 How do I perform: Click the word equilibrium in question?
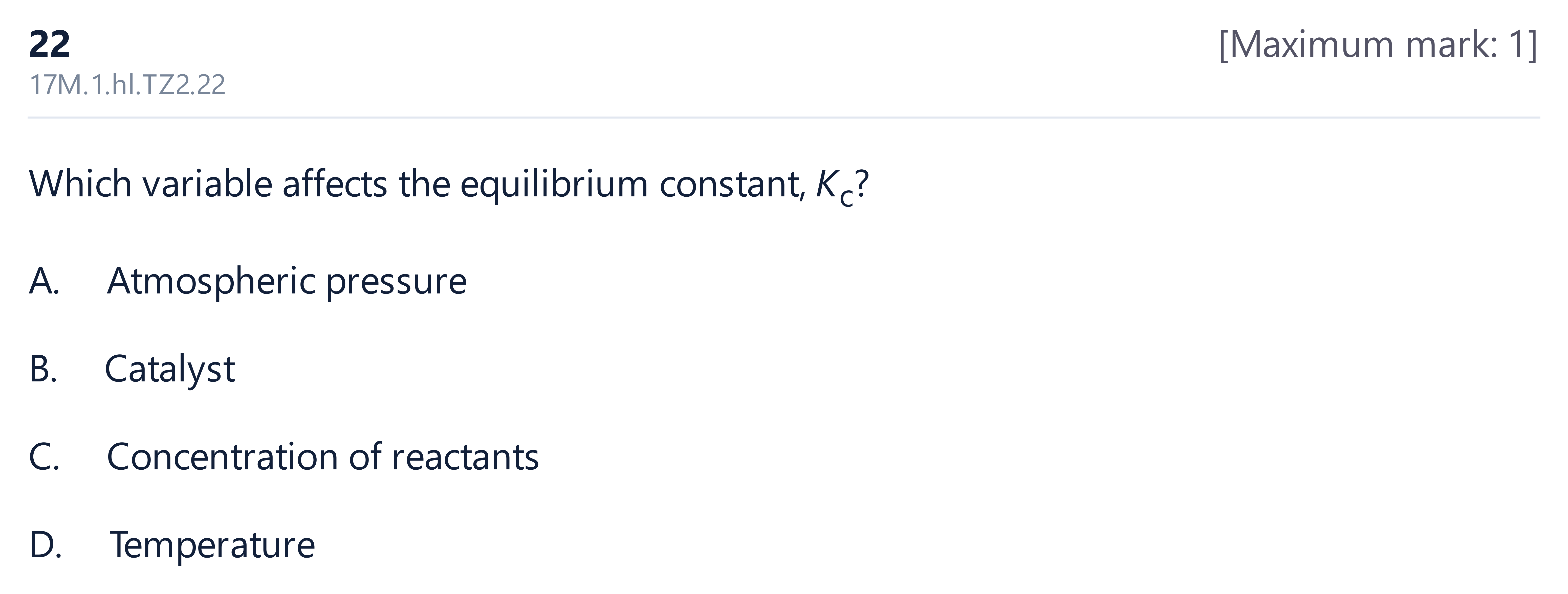[554, 185]
